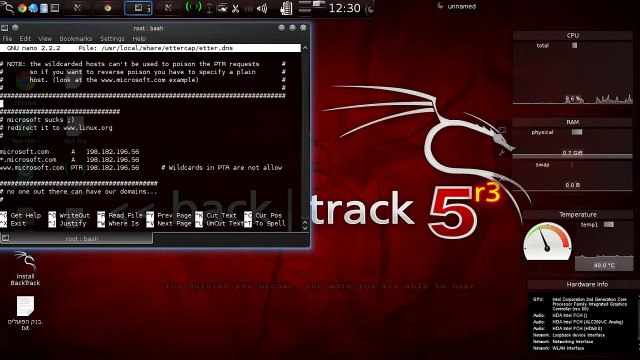
Task: Launch Google Chrome from the panel quick launcher
Action: [22, 8]
